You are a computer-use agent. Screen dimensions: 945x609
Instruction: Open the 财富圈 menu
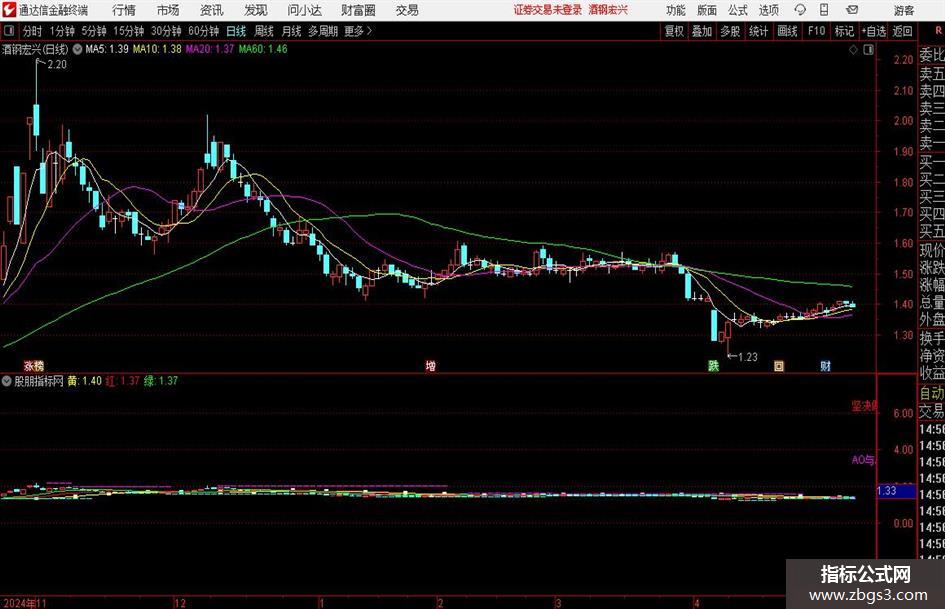coord(359,10)
